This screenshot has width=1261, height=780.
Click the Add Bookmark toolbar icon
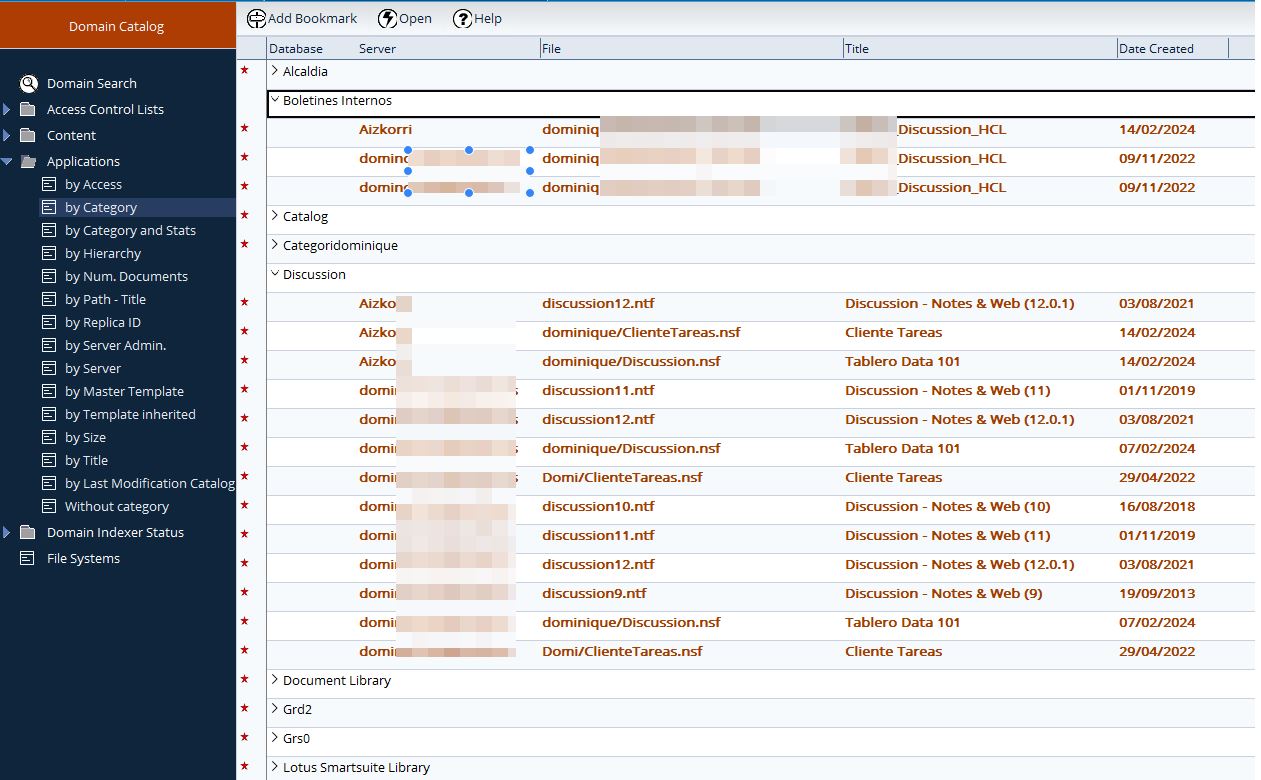257,19
